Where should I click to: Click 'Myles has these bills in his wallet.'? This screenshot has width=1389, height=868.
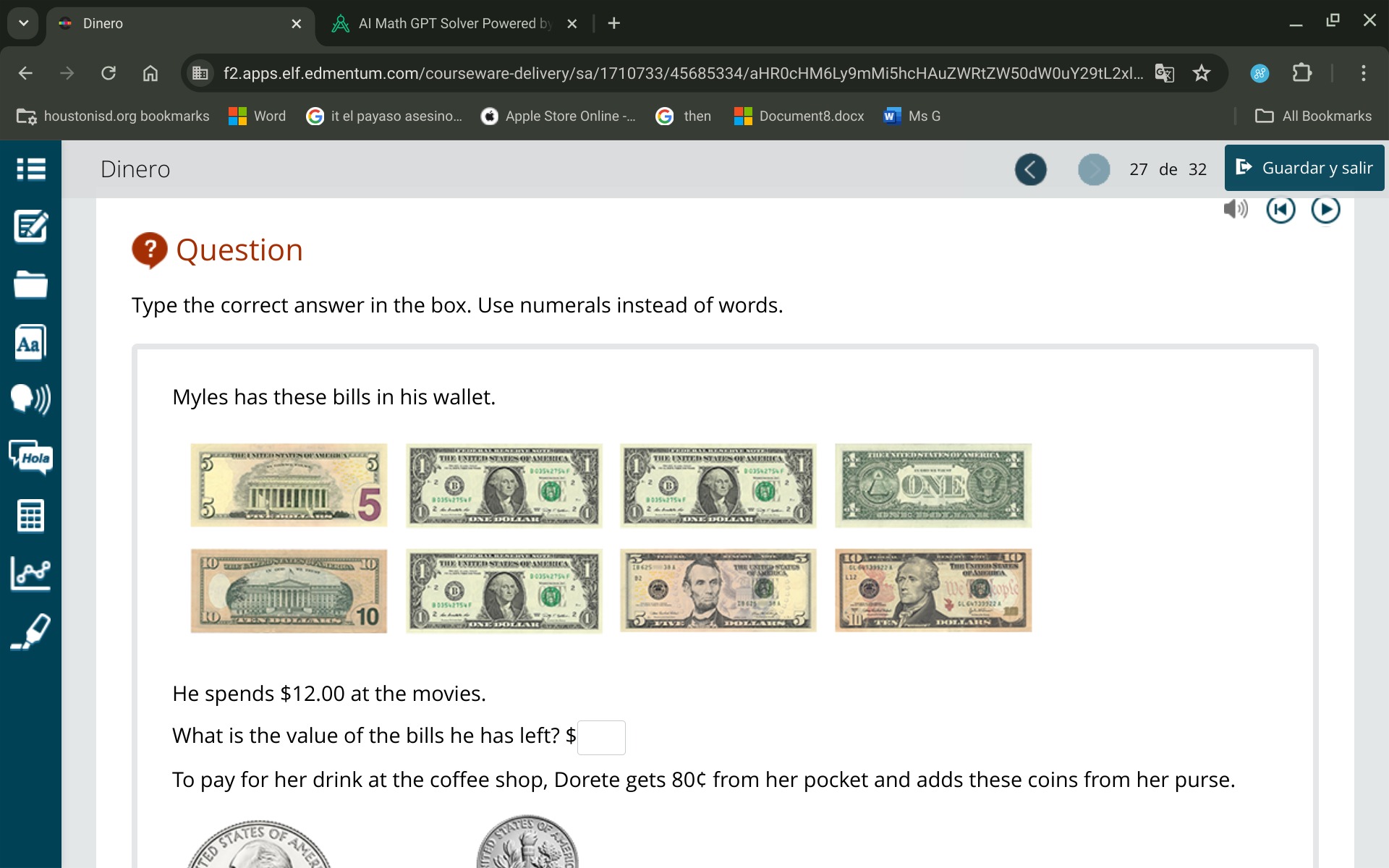pos(334,397)
